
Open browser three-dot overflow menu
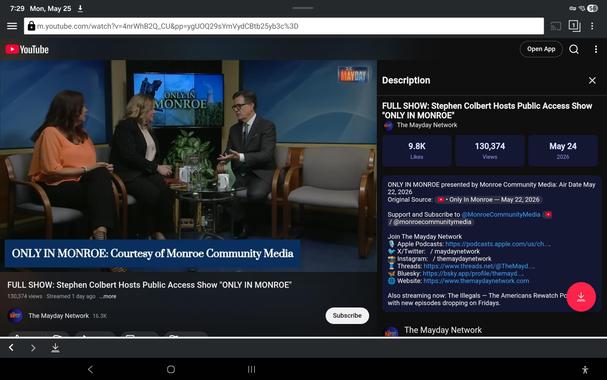pyautogui.click(x=592, y=26)
